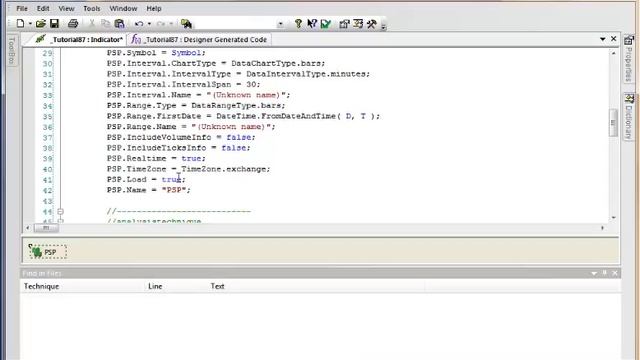Open the hammer tools icon

(371, 24)
